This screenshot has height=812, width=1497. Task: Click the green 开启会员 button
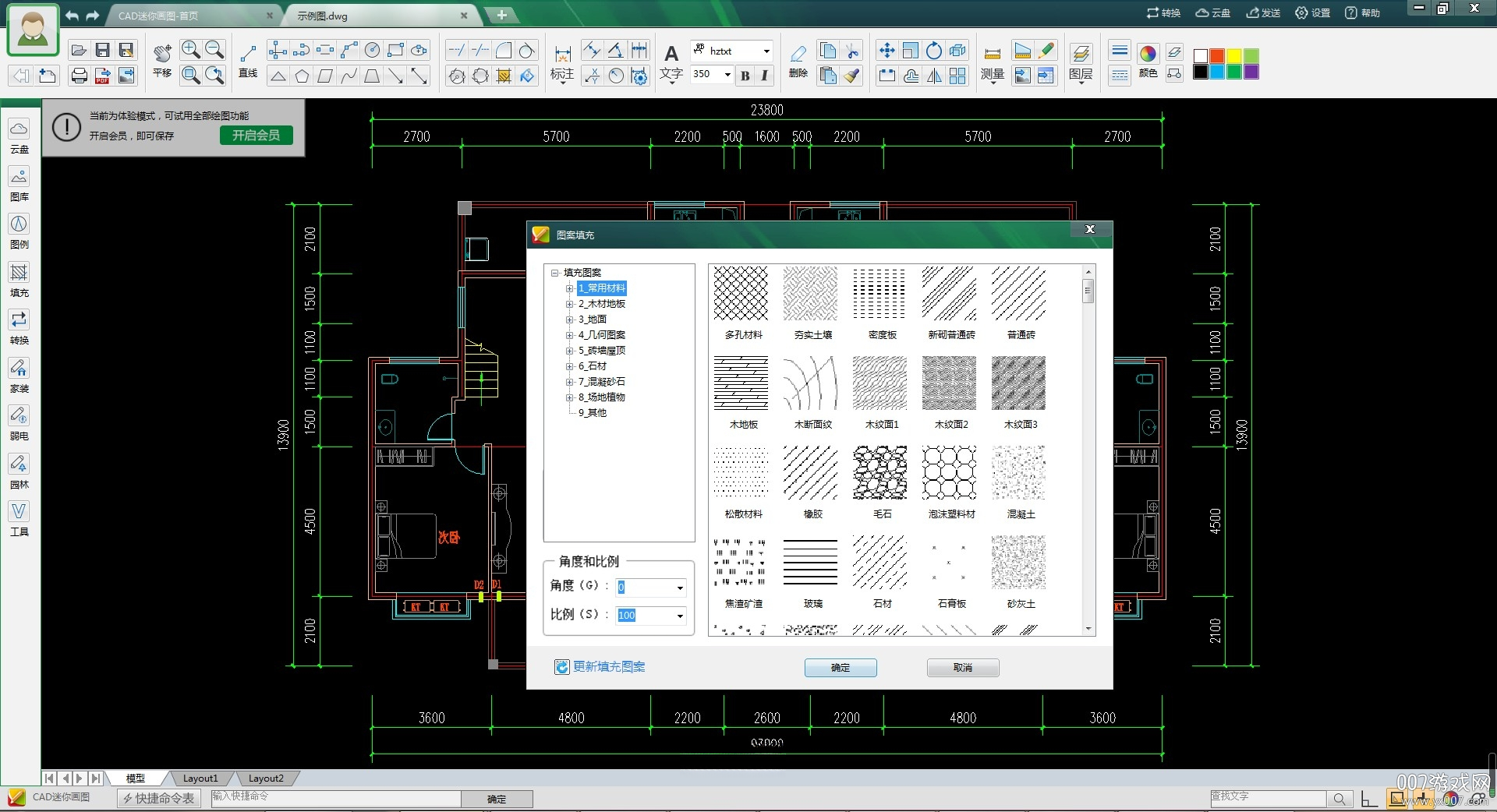pyautogui.click(x=257, y=136)
